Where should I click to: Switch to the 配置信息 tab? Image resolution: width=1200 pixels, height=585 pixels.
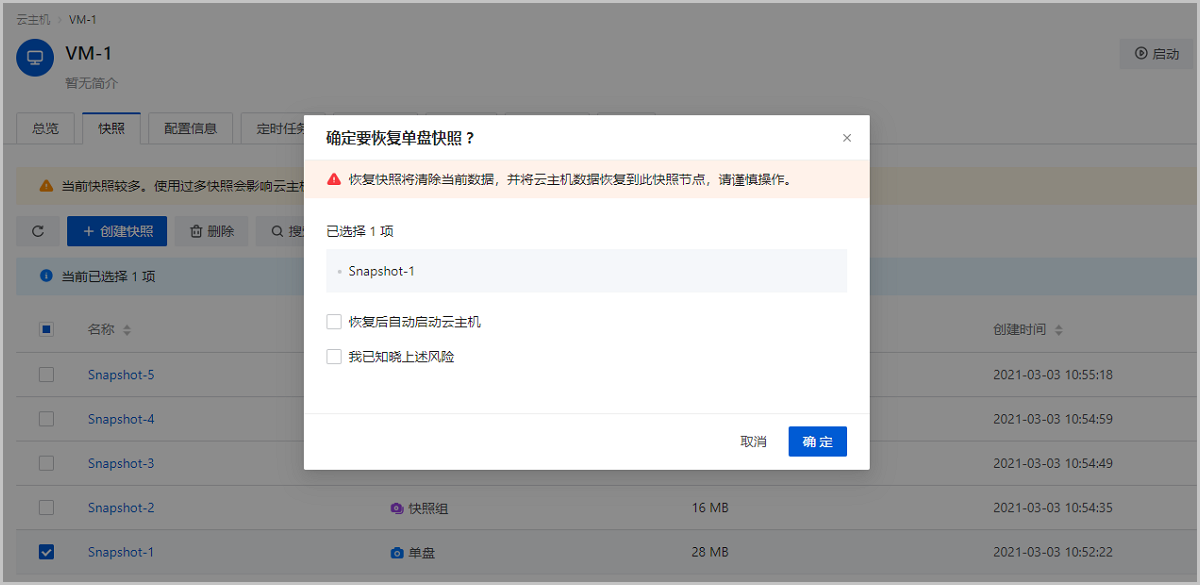[190, 128]
